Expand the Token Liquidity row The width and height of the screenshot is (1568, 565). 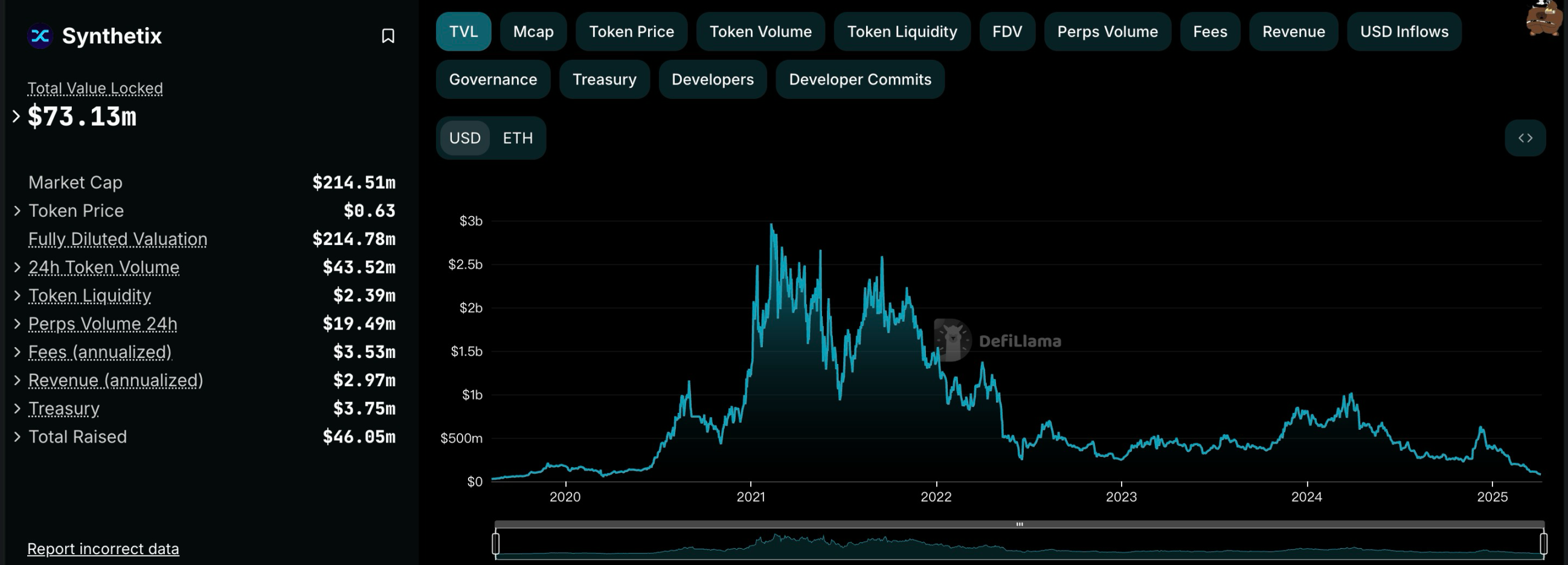(x=17, y=296)
